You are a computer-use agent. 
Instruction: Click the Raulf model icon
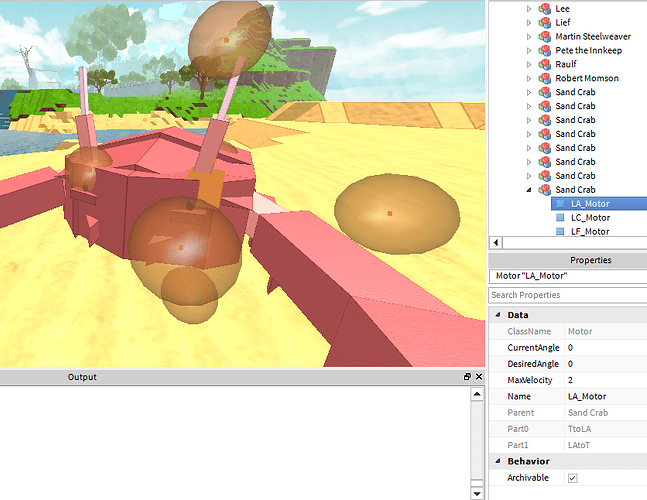[x=545, y=64]
